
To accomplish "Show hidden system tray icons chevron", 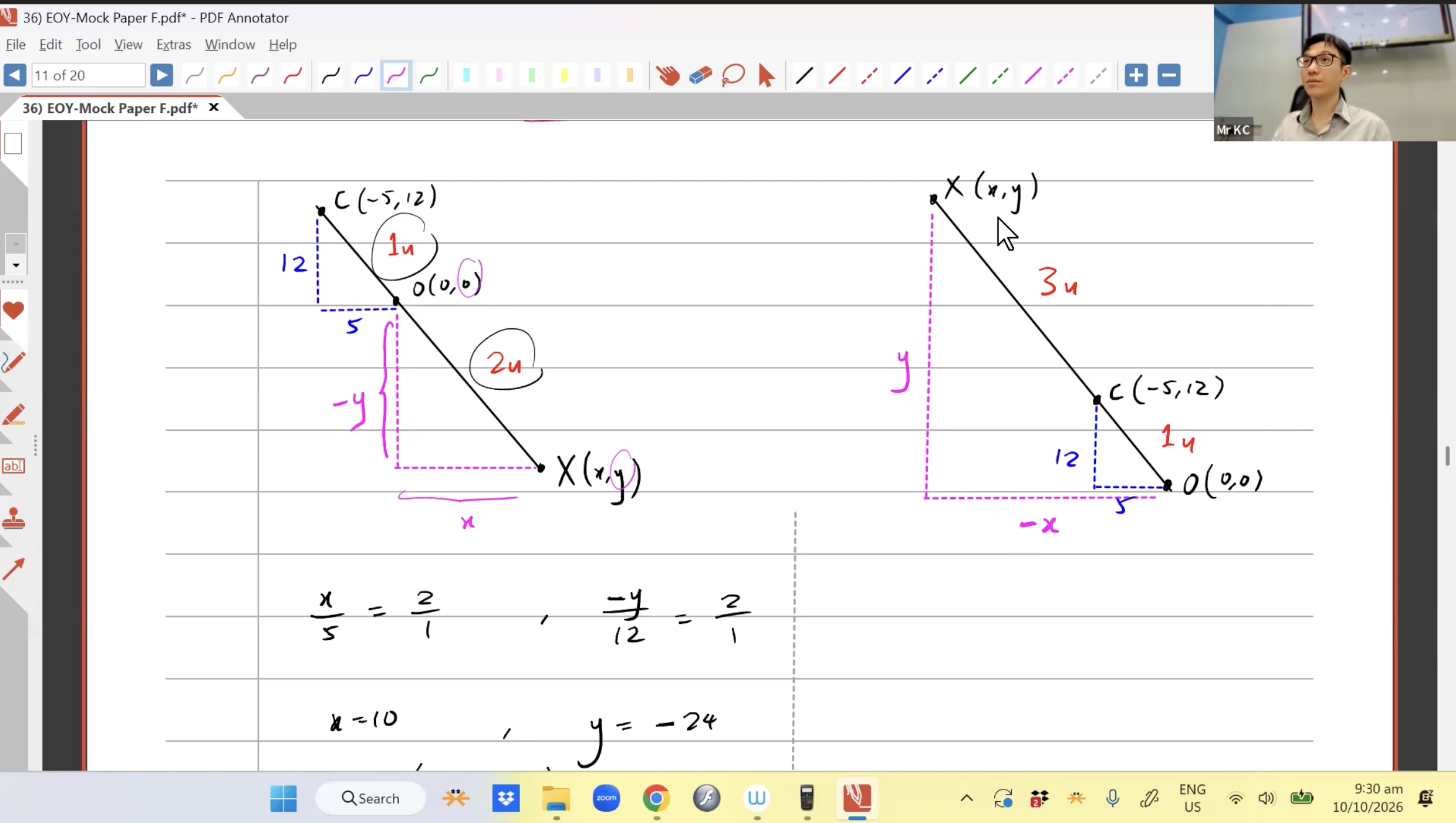I will point(966,798).
